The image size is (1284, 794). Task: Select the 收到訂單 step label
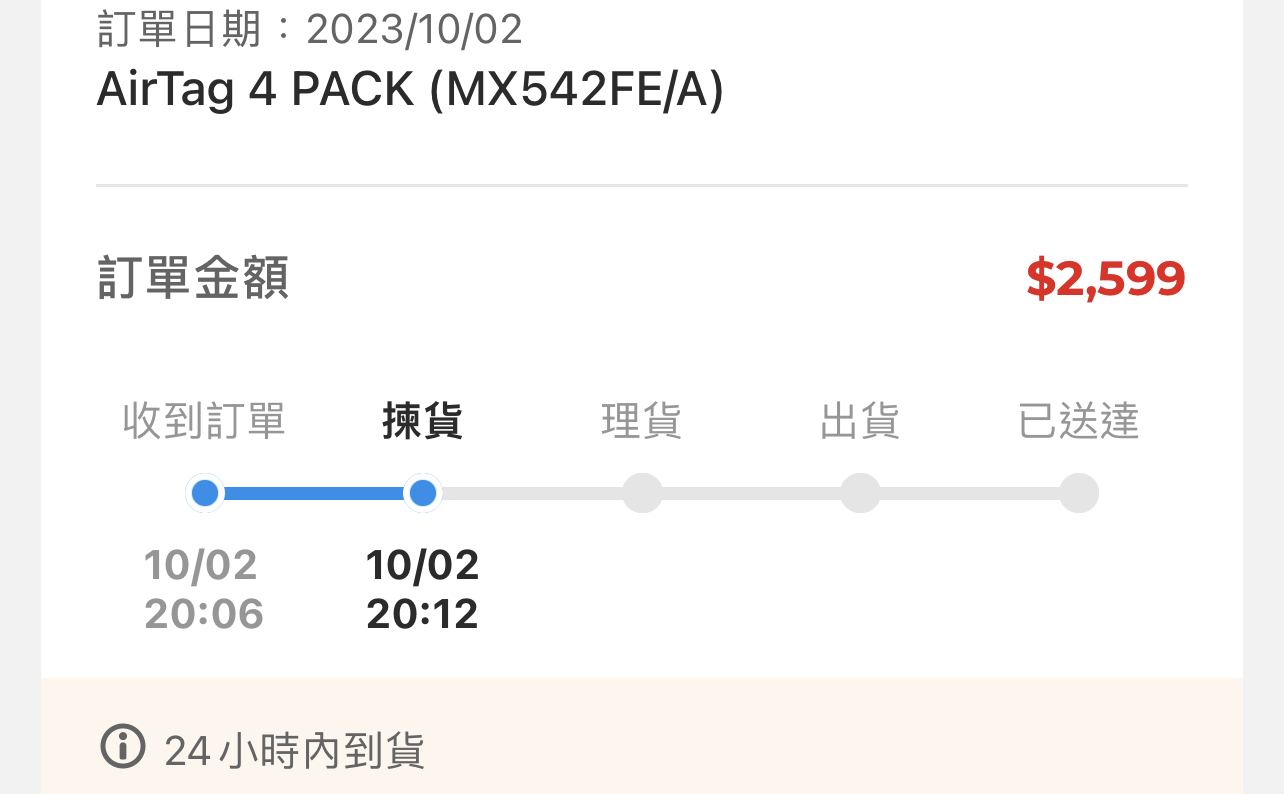tap(204, 421)
